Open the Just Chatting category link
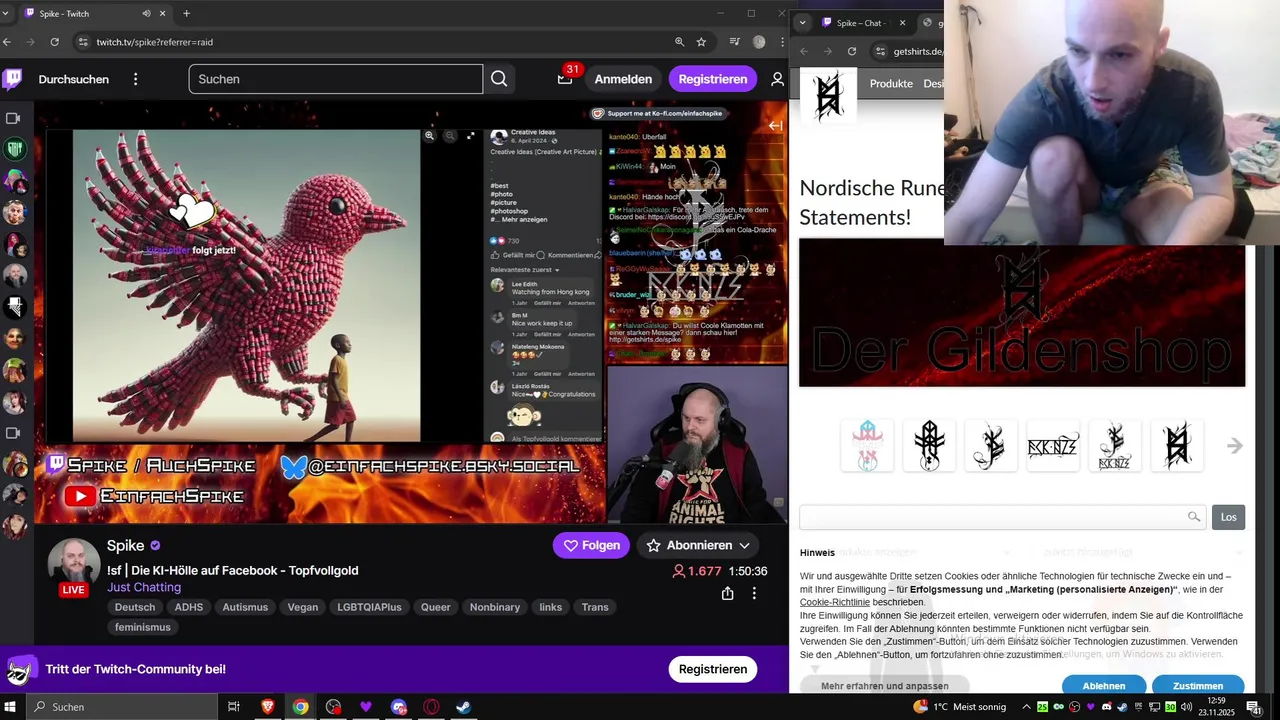 coord(144,587)
